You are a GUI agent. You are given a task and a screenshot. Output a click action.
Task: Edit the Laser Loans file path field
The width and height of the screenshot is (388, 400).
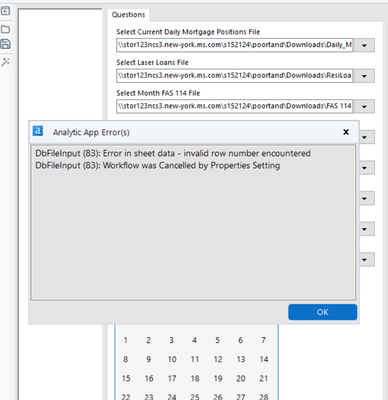(234, 76)
